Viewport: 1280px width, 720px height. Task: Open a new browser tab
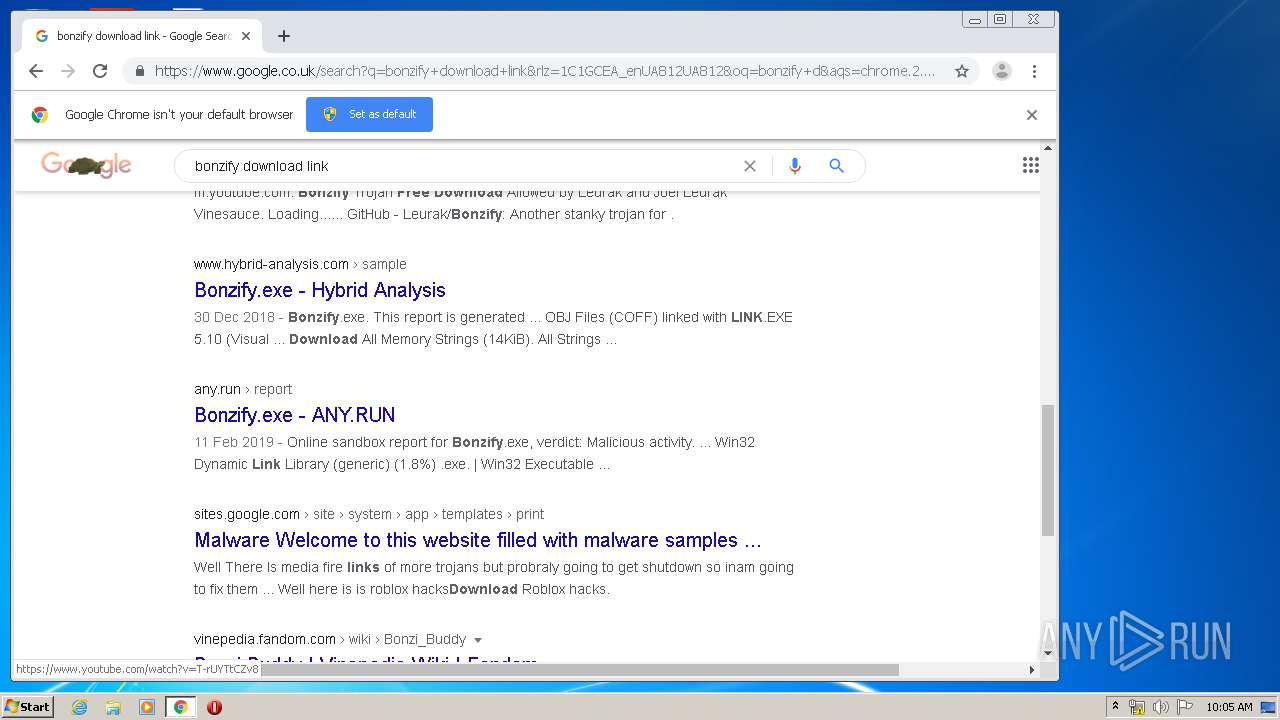[x=284, y=36]
